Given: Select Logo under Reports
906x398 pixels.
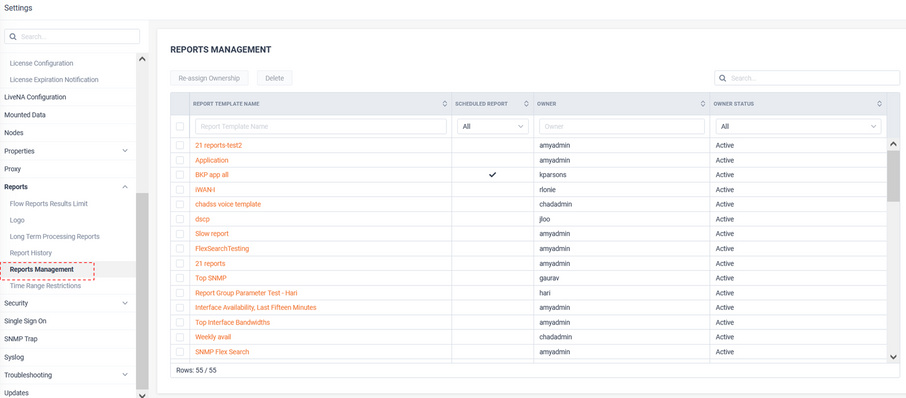Looking at the screenshot, I should 17,220.
